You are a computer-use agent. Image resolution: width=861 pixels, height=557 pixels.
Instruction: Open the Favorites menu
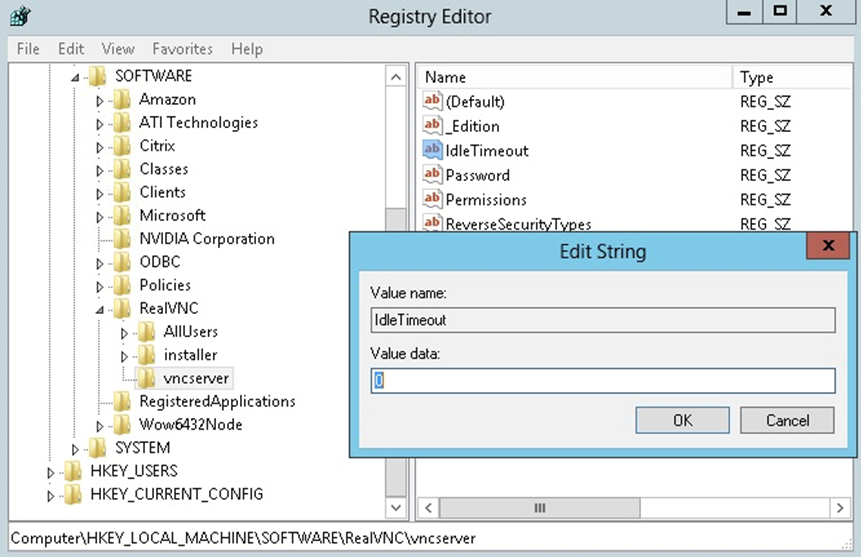(182, 48)
